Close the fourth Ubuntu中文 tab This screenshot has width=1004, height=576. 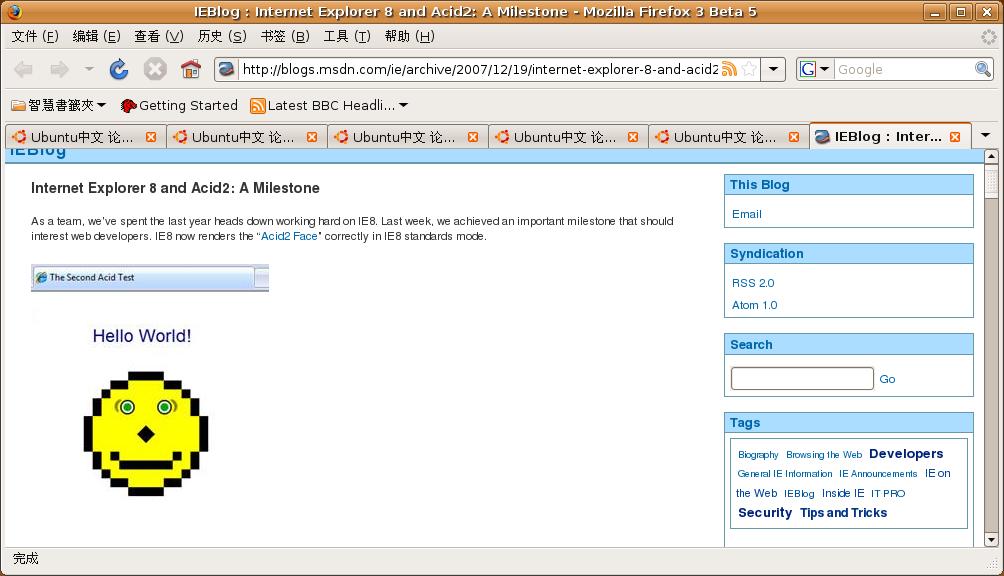coord(633,137)
